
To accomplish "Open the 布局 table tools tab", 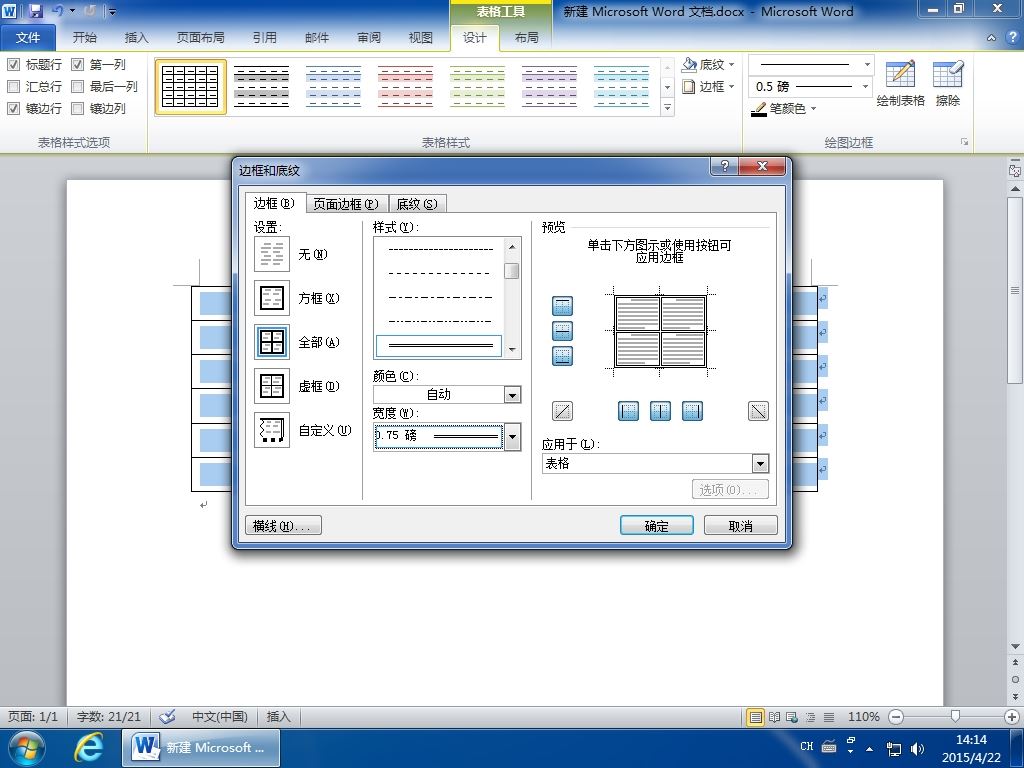I will [x=526, y=37].
